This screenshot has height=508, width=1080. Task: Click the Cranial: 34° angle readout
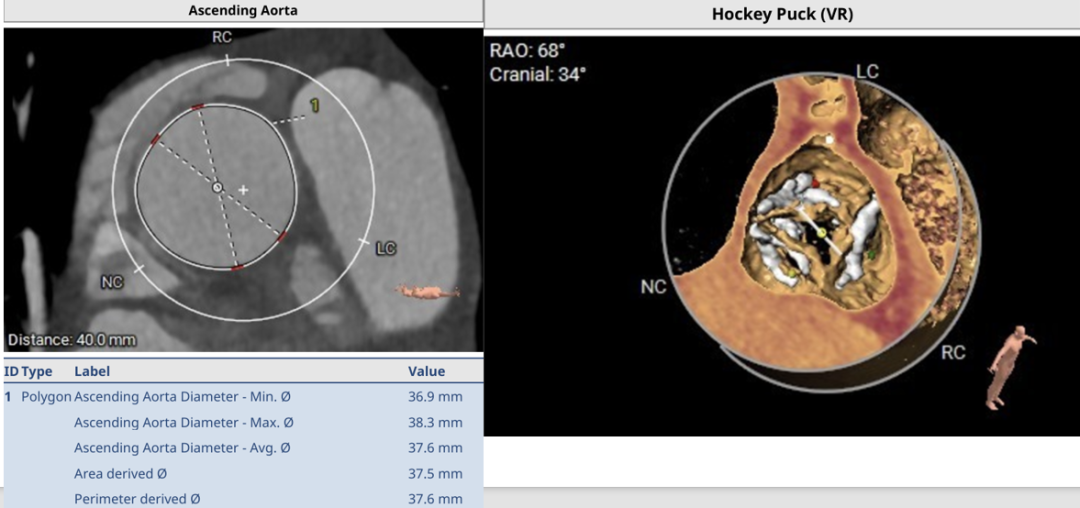click(x=538, y=74)
